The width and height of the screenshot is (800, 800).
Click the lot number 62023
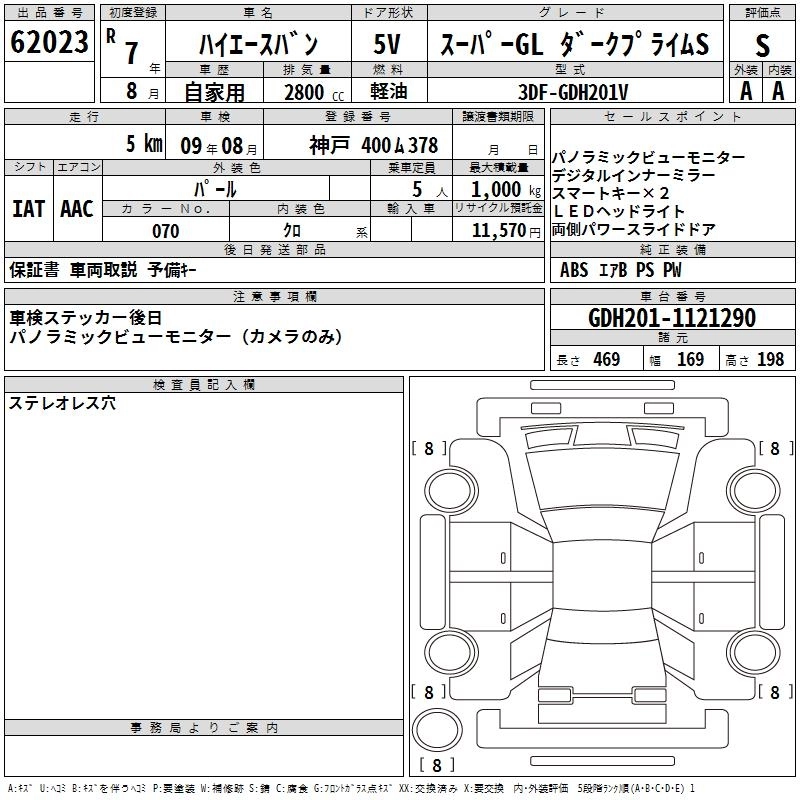point(50,44)
